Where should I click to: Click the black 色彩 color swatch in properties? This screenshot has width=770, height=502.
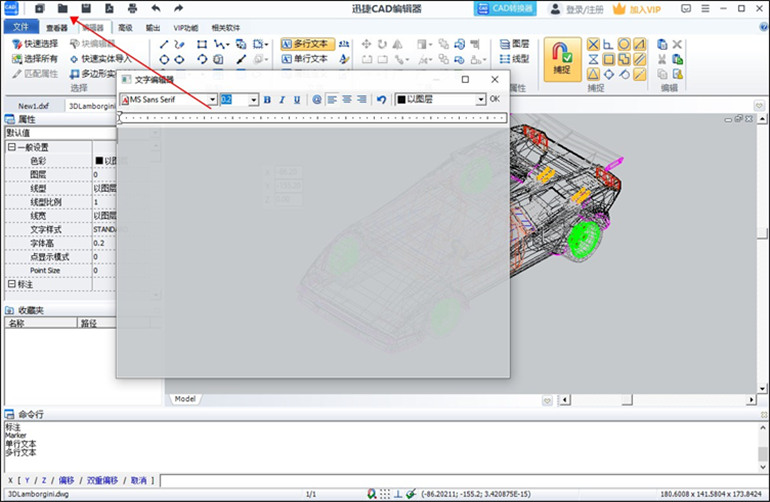99,161
